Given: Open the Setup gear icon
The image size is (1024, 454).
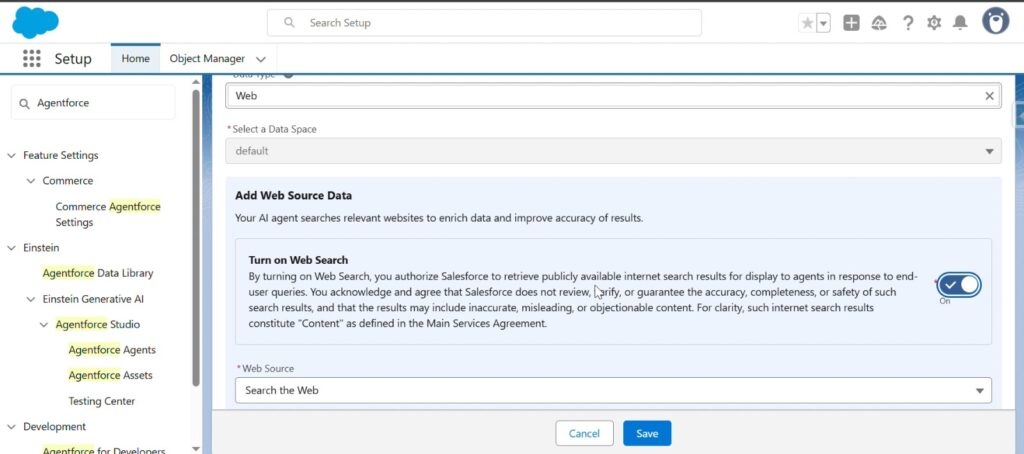Looking at the screenshot, I should [935, 24].
